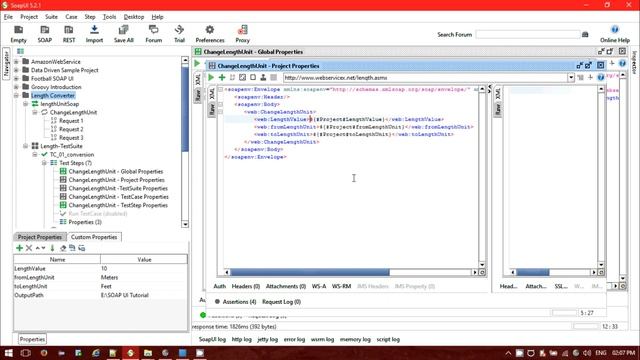Click the search forum submit icon
The width and height of the screenshot is (640, 360).
585,35
